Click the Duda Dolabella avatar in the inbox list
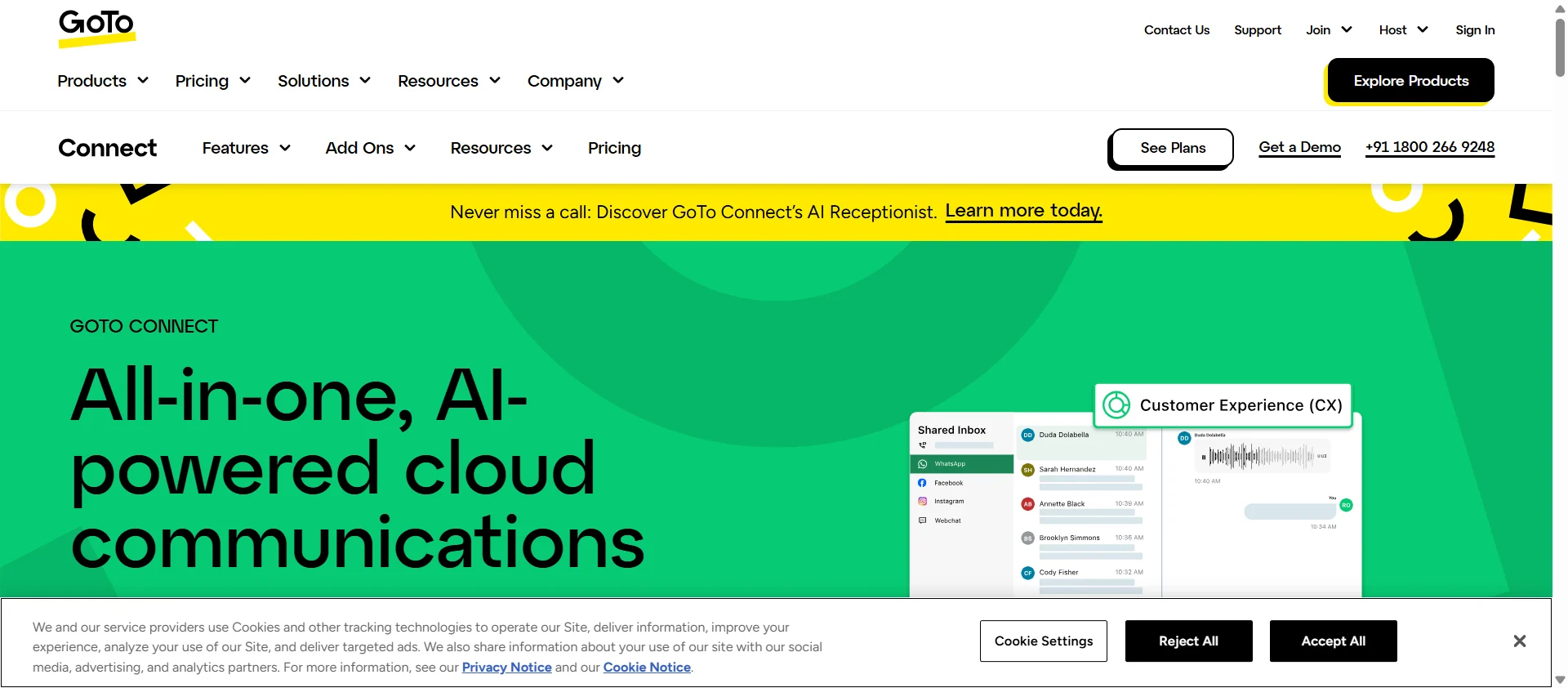 (1027, 436)
